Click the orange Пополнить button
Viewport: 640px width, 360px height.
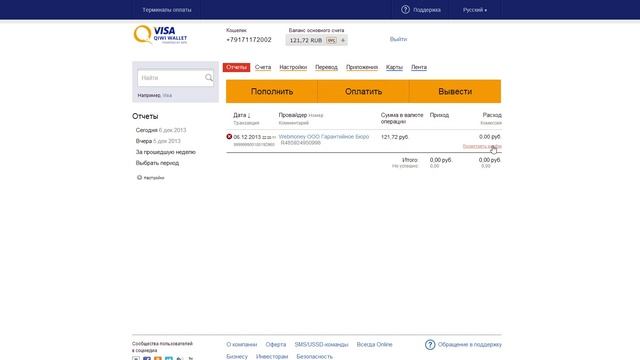(272, 91)
